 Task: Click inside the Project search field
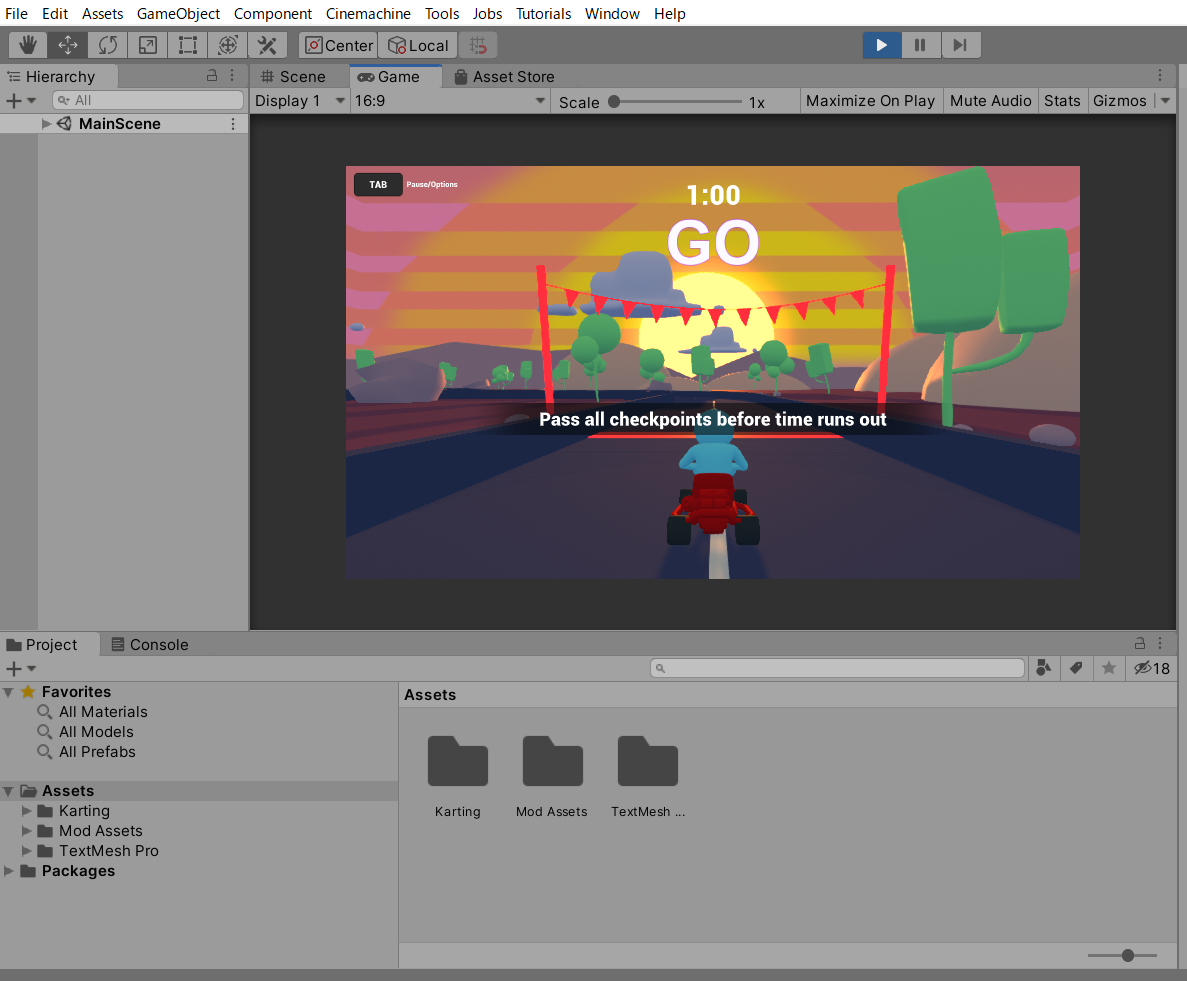pyautogui.click(x=837, y=668)
